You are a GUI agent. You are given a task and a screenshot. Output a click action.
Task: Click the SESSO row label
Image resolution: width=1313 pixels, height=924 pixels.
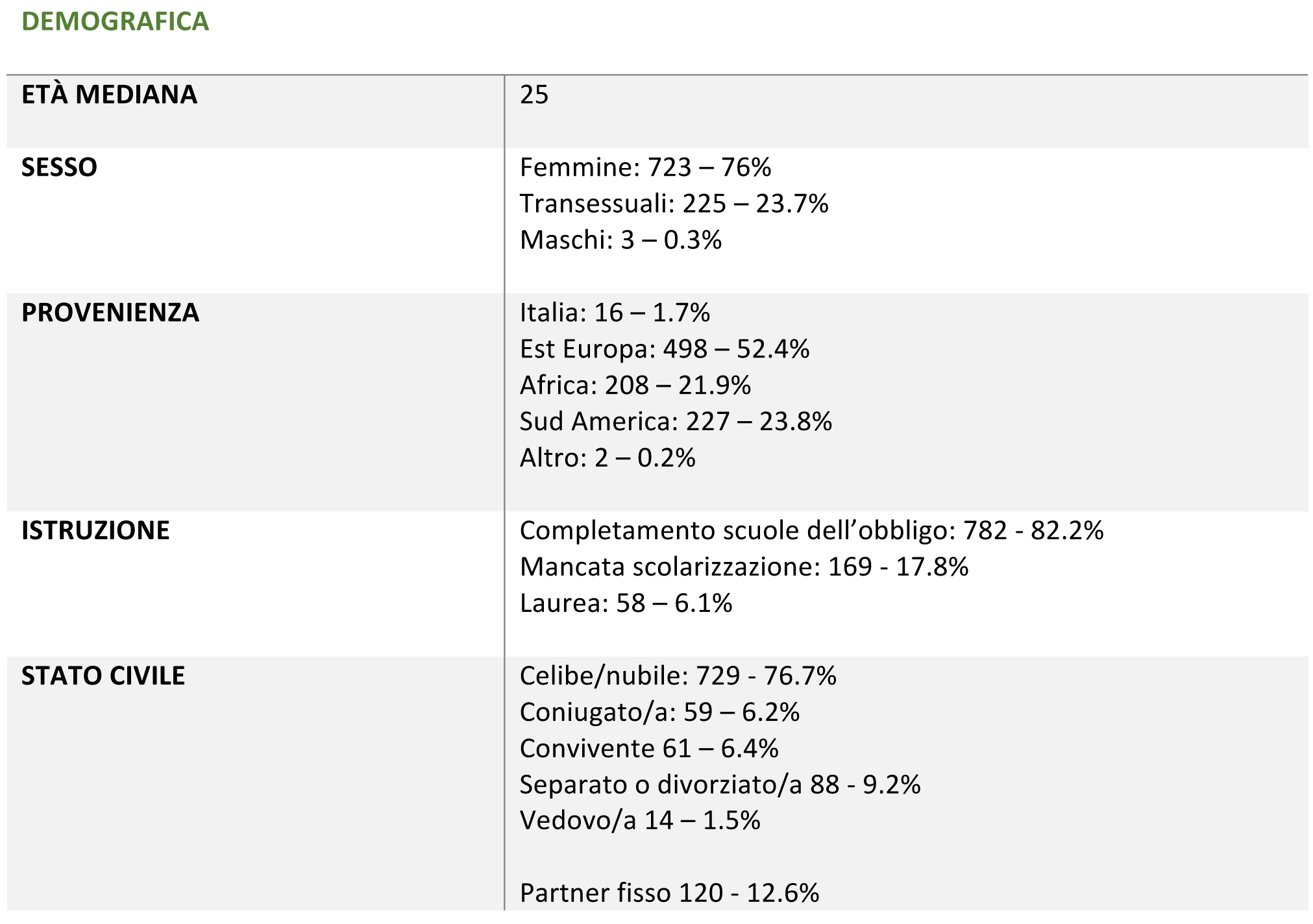tap(59, 167)
